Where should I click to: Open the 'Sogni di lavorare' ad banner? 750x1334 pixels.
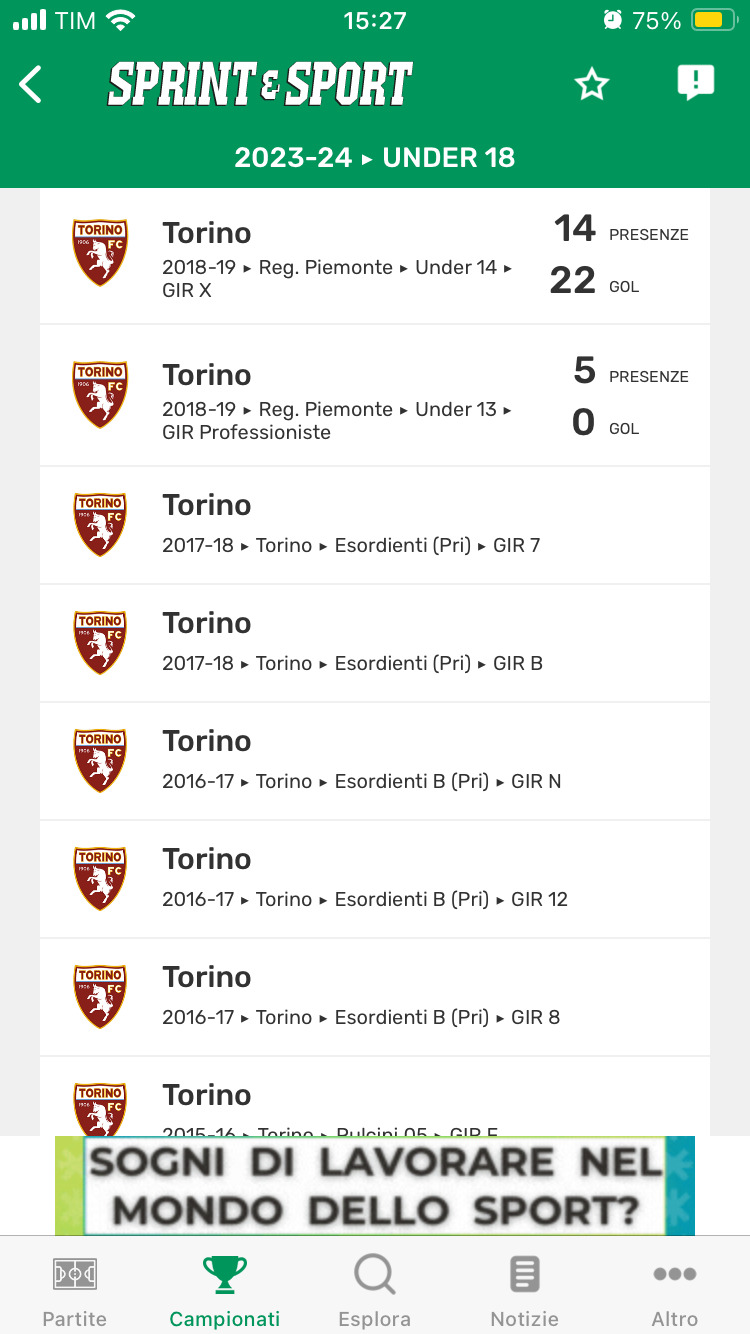(x=375, y=1185)
